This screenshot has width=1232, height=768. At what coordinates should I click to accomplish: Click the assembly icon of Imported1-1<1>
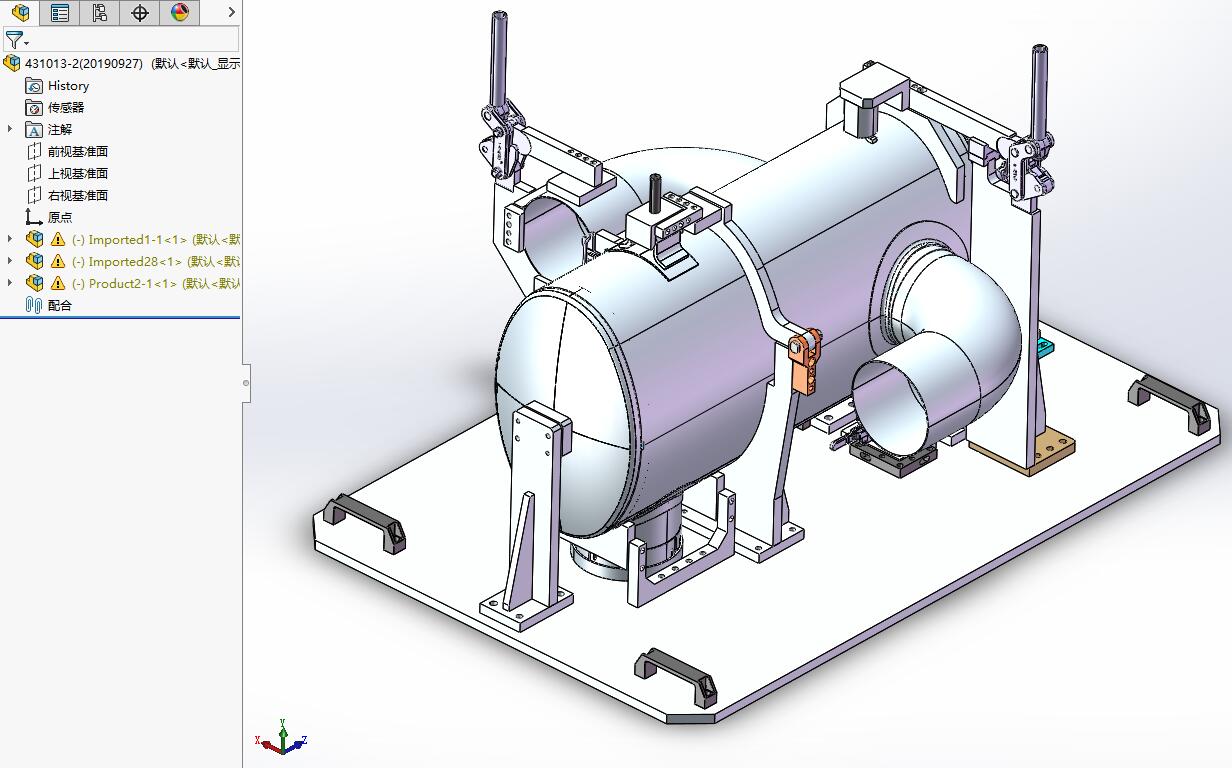(34, 239)
